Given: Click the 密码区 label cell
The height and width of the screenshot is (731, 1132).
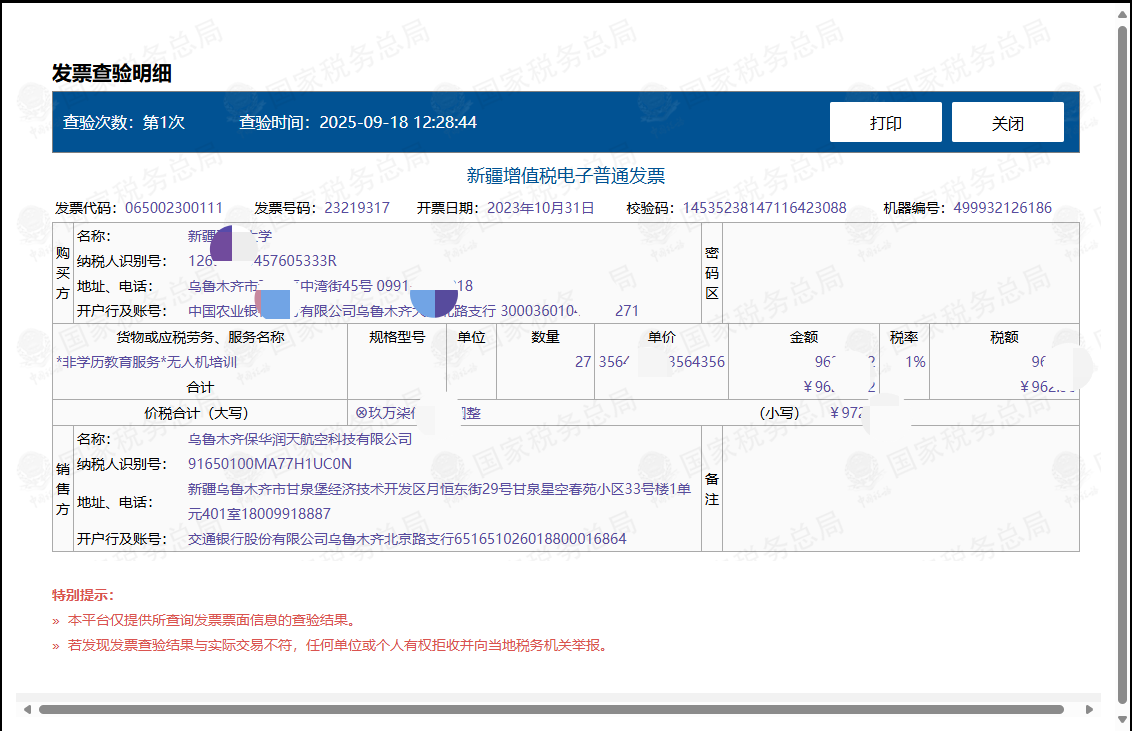Looking at the screenshot, I should [x=712, y=273].
